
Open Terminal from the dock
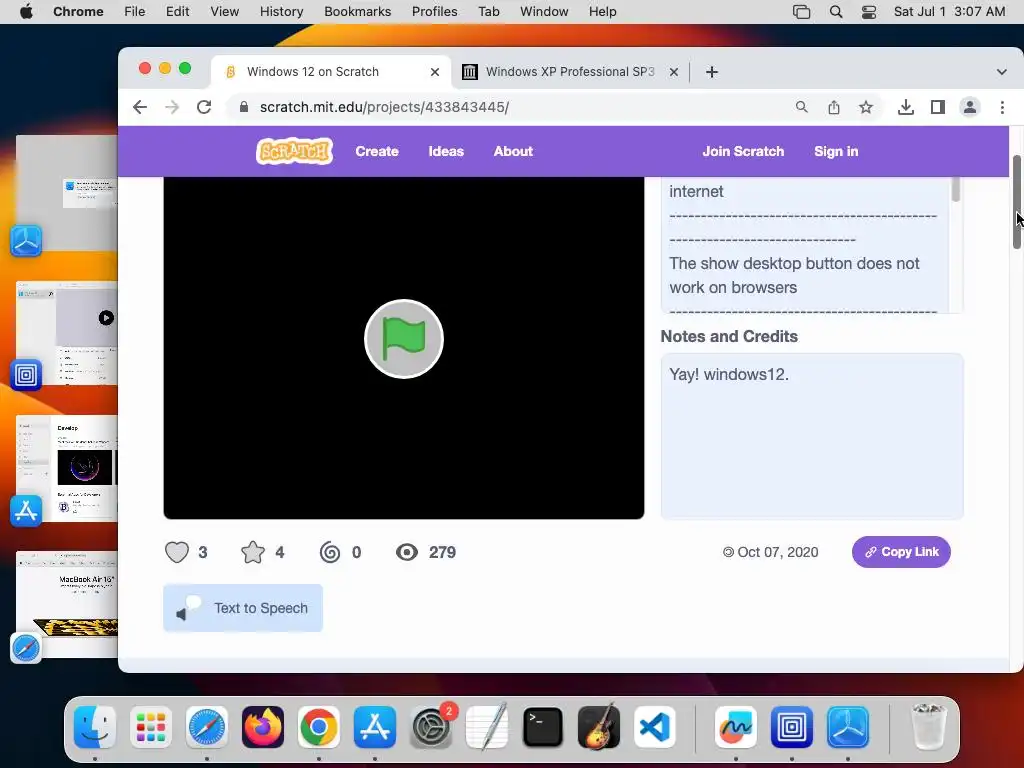coord(543,727)
